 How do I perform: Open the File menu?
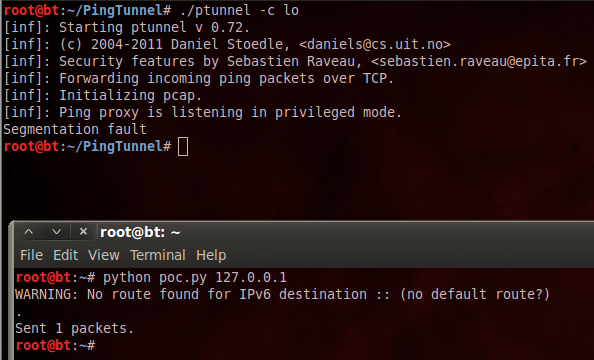point(31,255)
